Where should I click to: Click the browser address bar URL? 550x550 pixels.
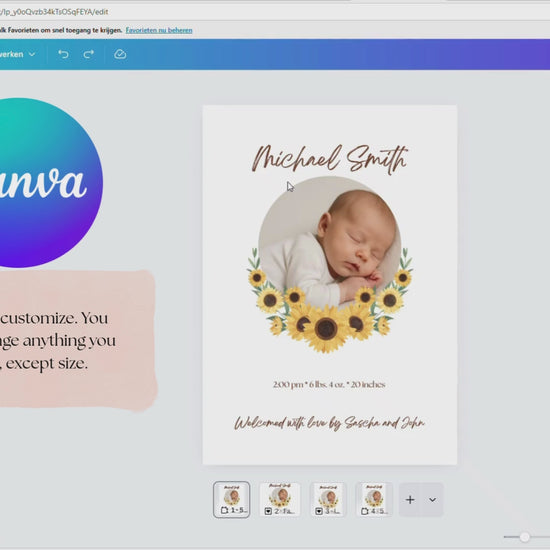(x=54, y=12)
